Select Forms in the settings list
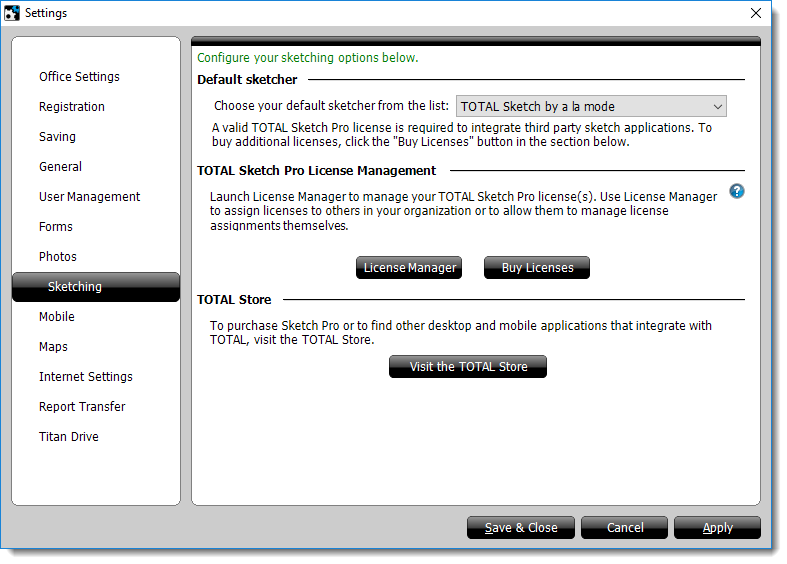This screenshot has width=787, height=564. point(56,227)
